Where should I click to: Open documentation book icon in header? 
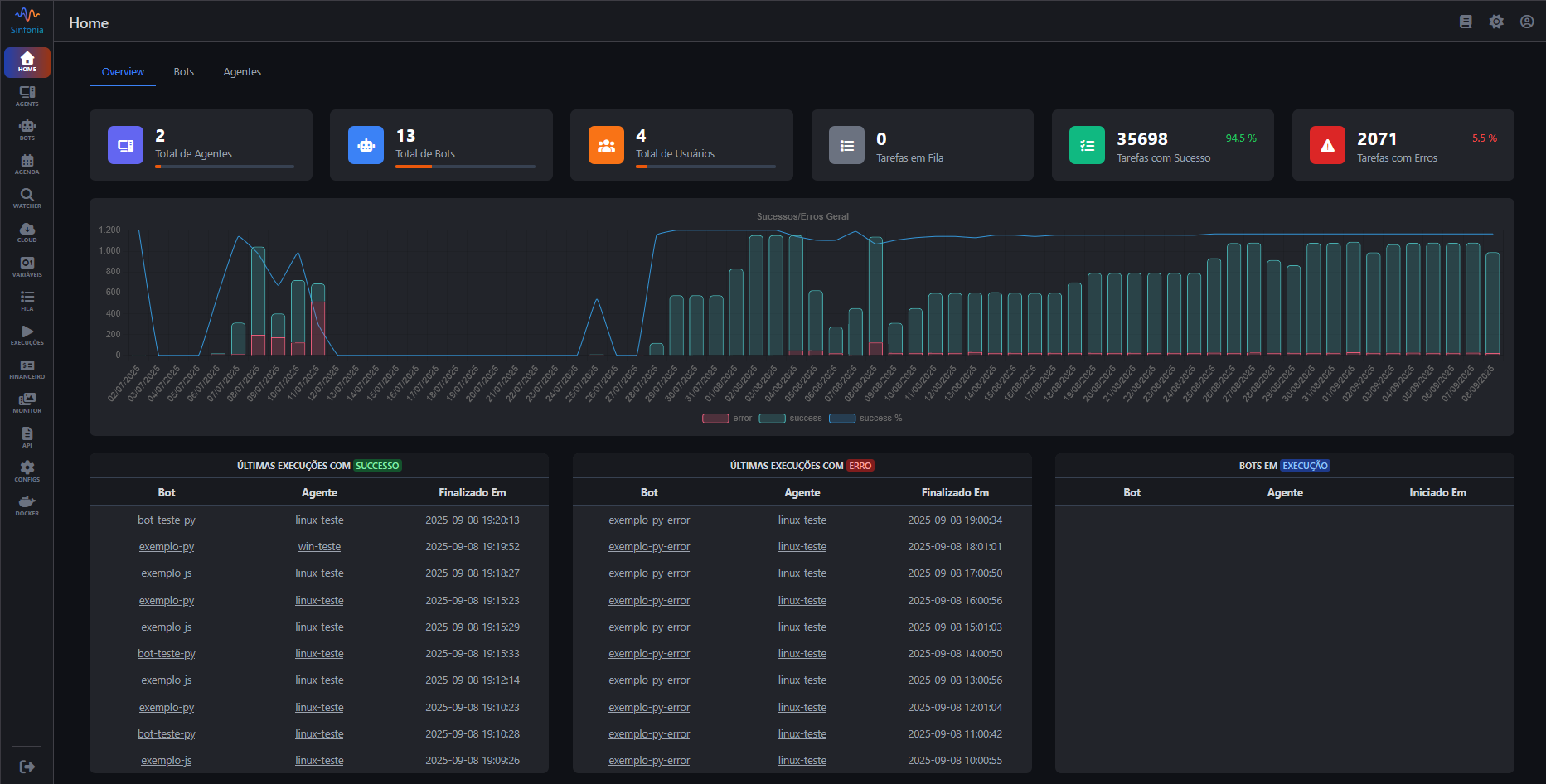pos(1465,22)
